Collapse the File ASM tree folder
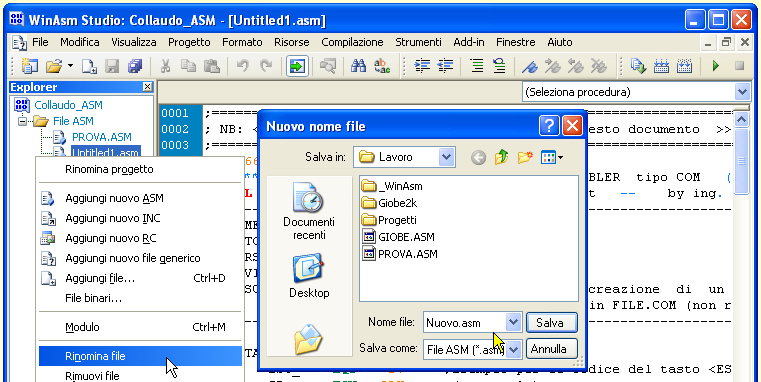761x382 pixels. click(22, 121)
